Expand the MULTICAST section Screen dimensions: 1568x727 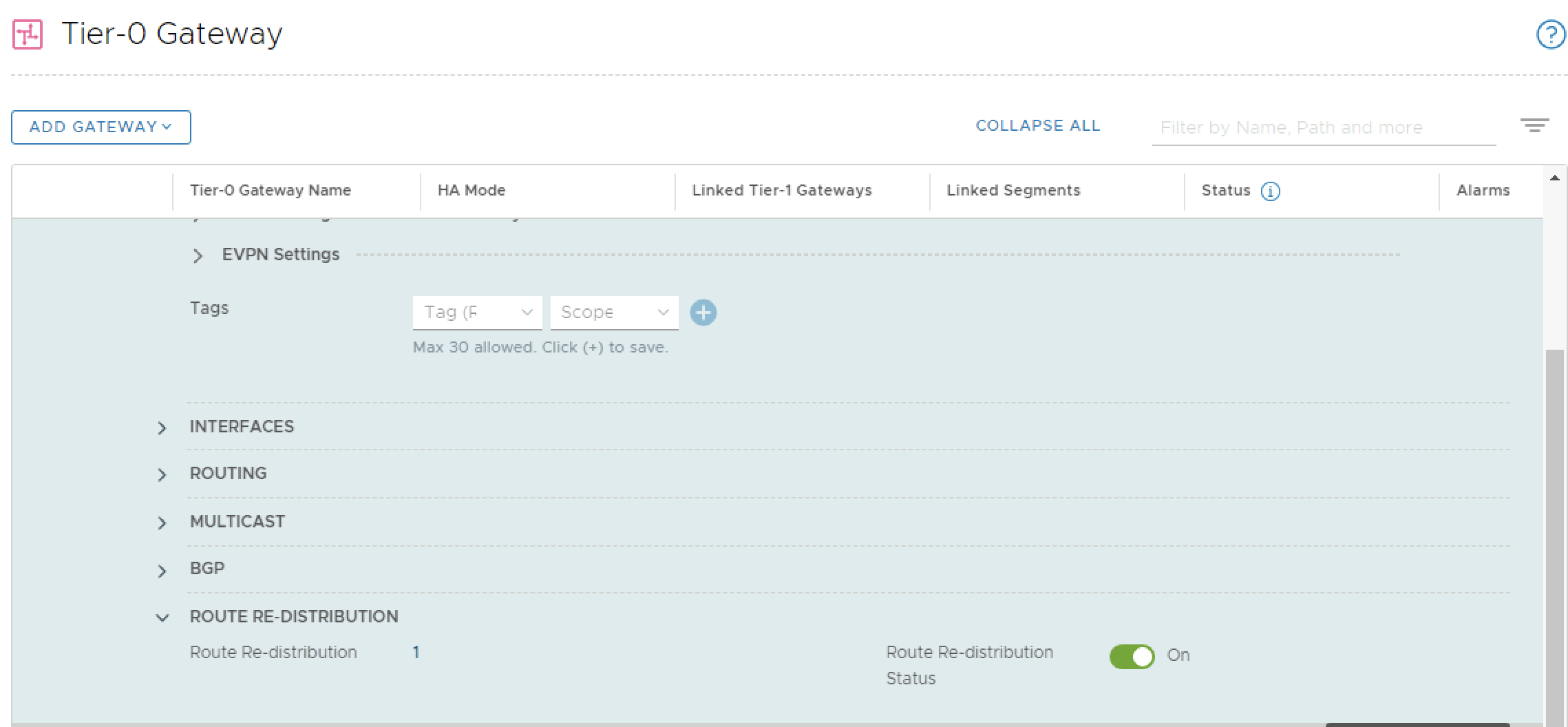coord(162,523)
